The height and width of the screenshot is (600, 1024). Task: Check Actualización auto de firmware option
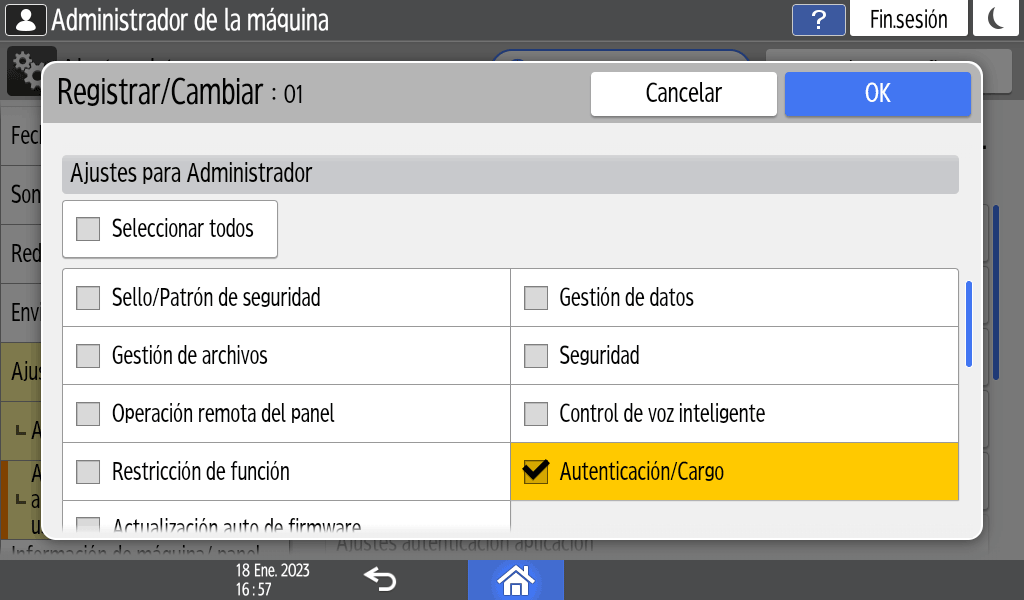point(89,523)
